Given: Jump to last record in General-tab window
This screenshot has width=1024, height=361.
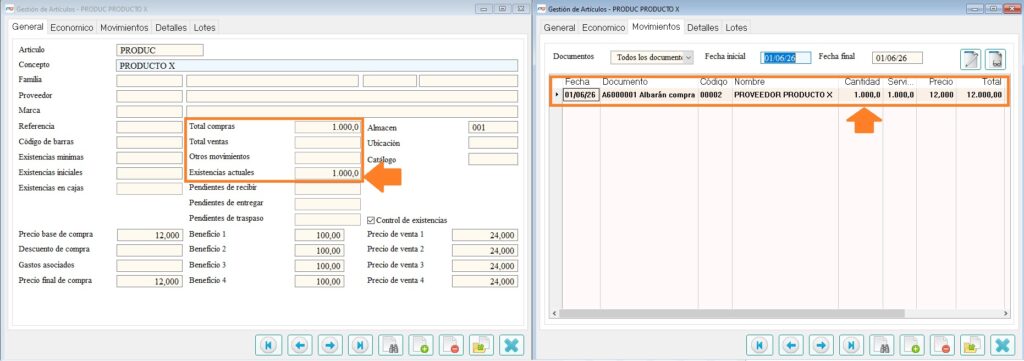Looking at the screenshot, I should pos(360,345).
